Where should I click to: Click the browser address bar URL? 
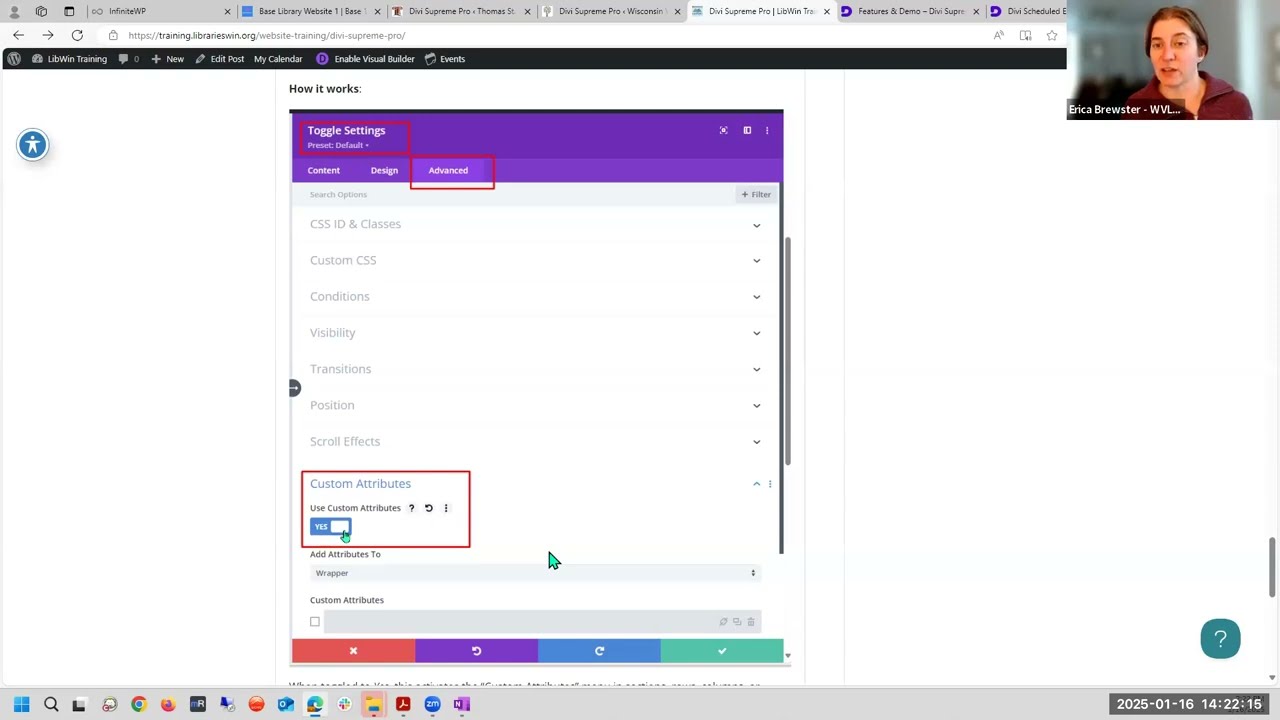point(267,35)
